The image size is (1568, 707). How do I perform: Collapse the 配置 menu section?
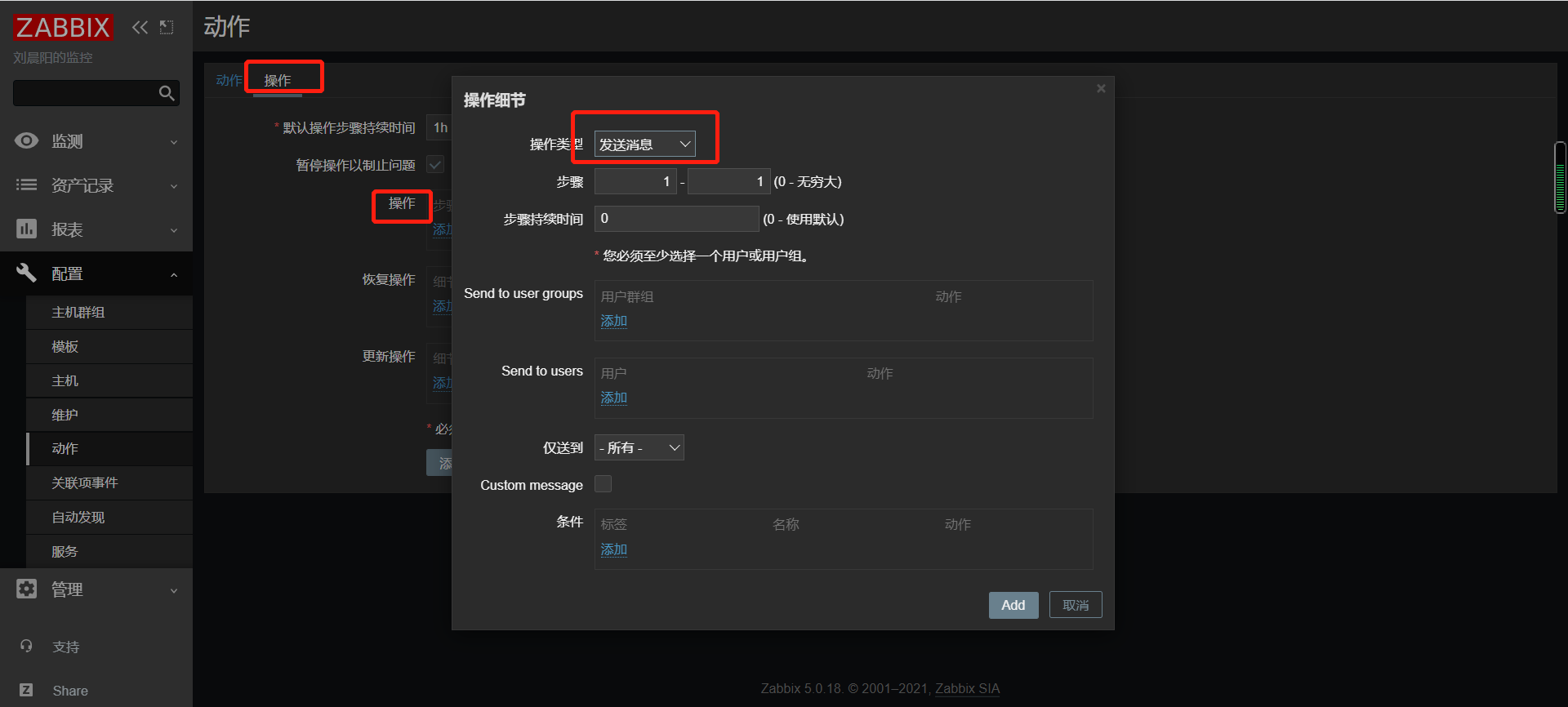point(174,274)
